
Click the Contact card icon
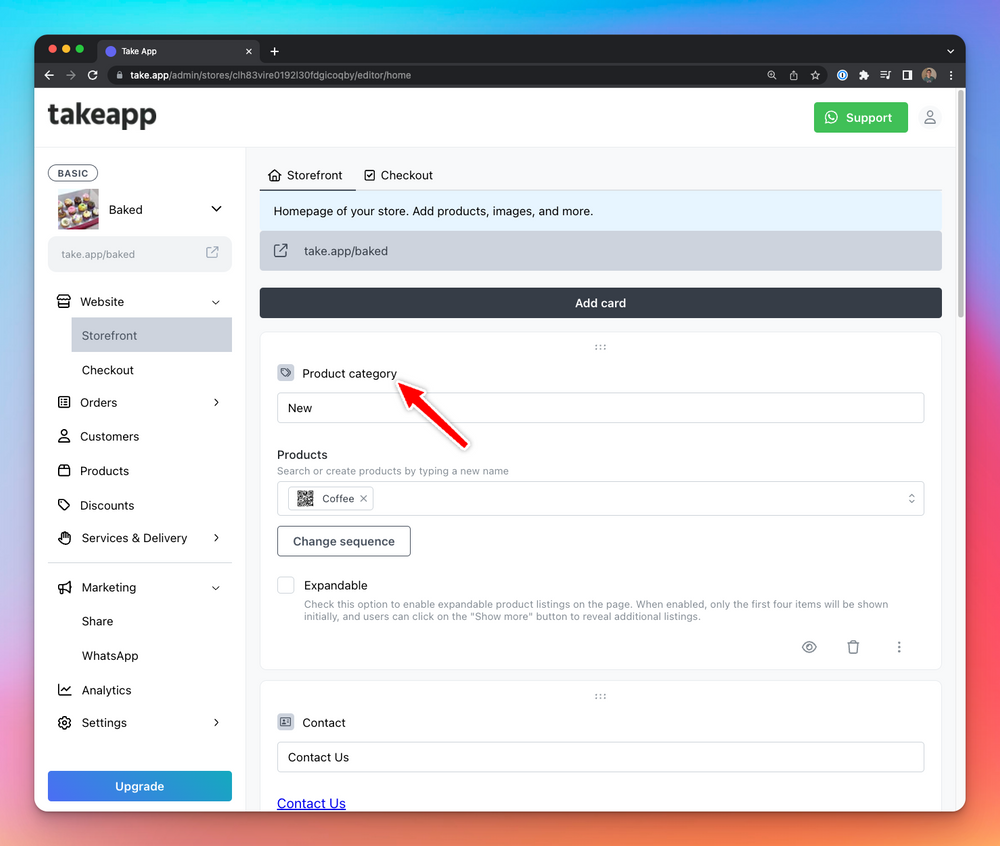[286, 722]
